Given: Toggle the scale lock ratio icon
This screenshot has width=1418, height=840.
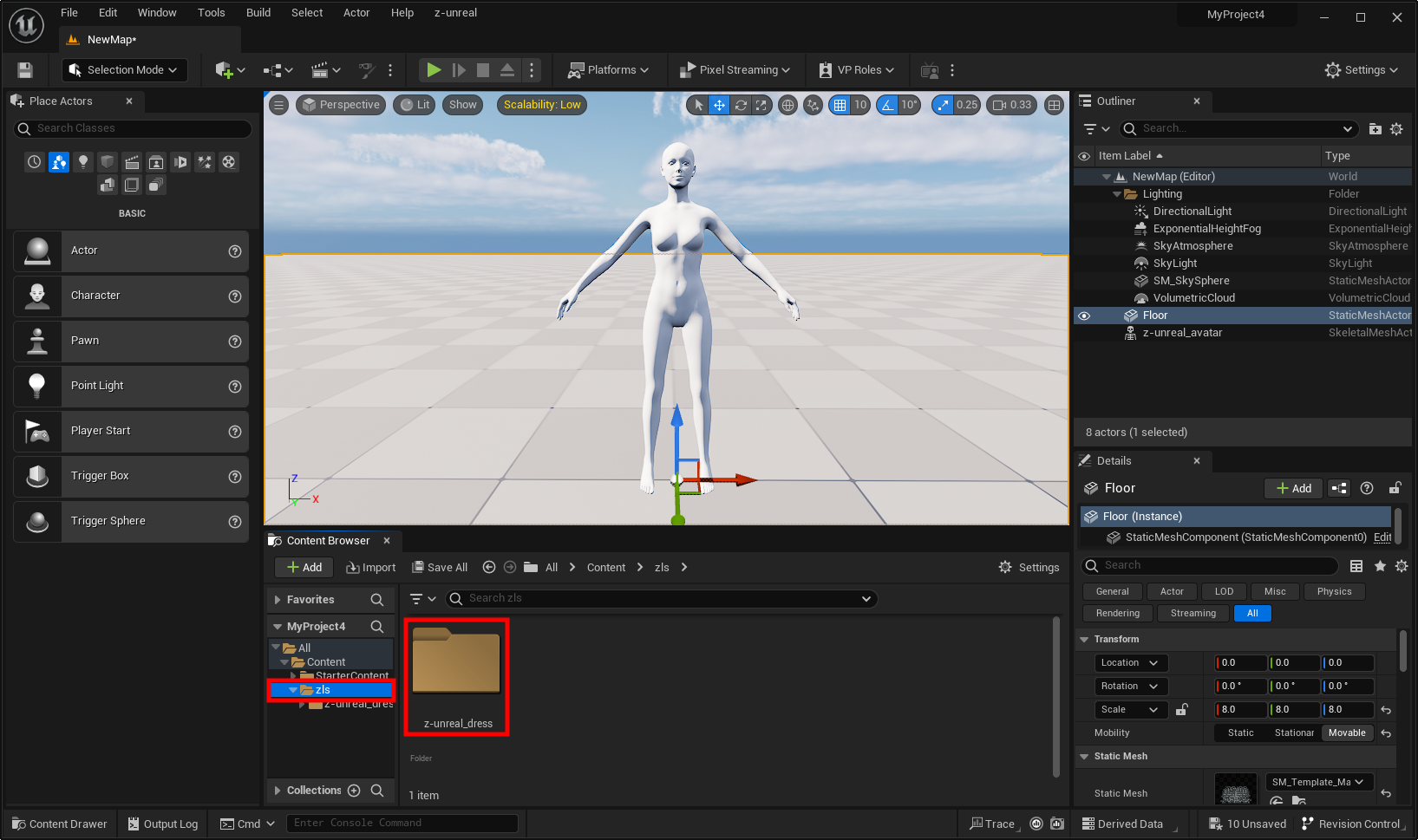Looking at the screenshot, I should click(1181, 710).
